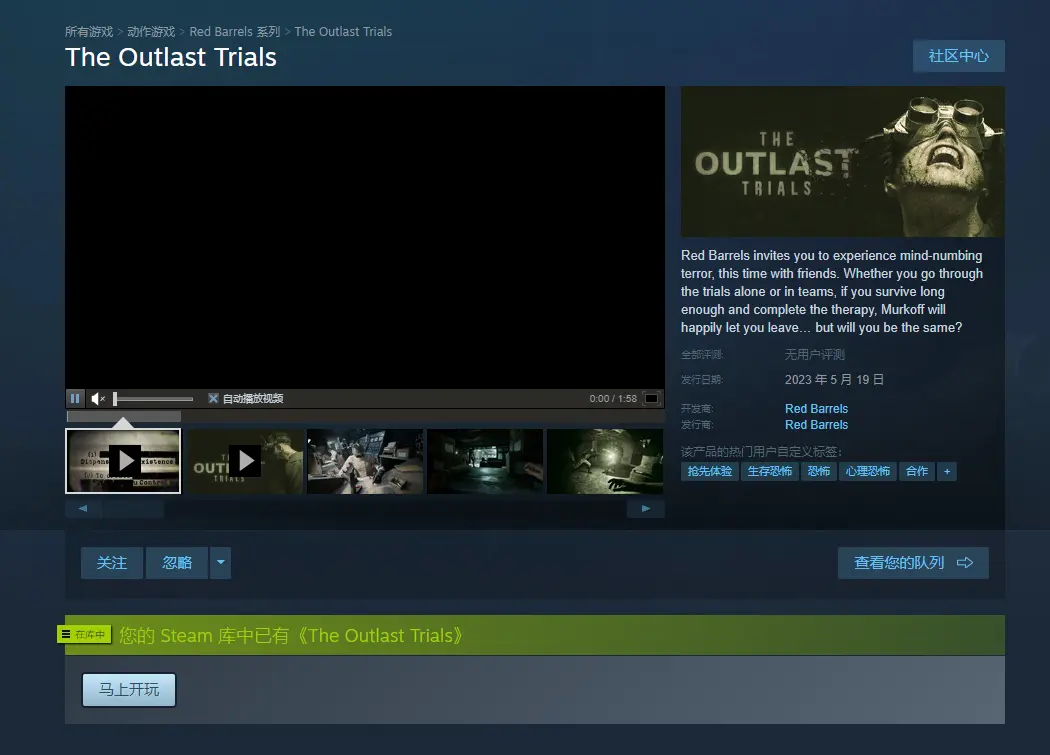1050x755 pixels.
Task: Click the 0:00 / 1:58 video time display
Action: tap(613, 399)
